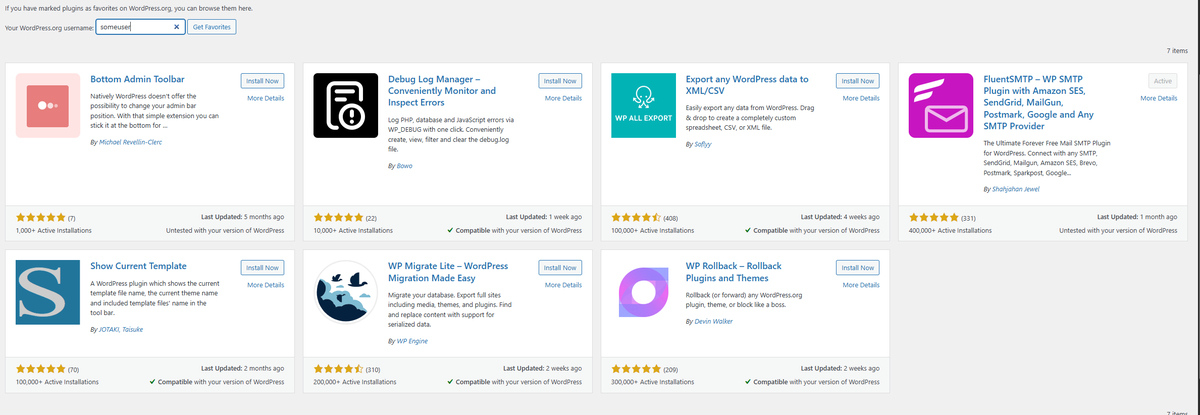
Task: Open Export any WordPress data title link
Action: click(x=747, y=84)
